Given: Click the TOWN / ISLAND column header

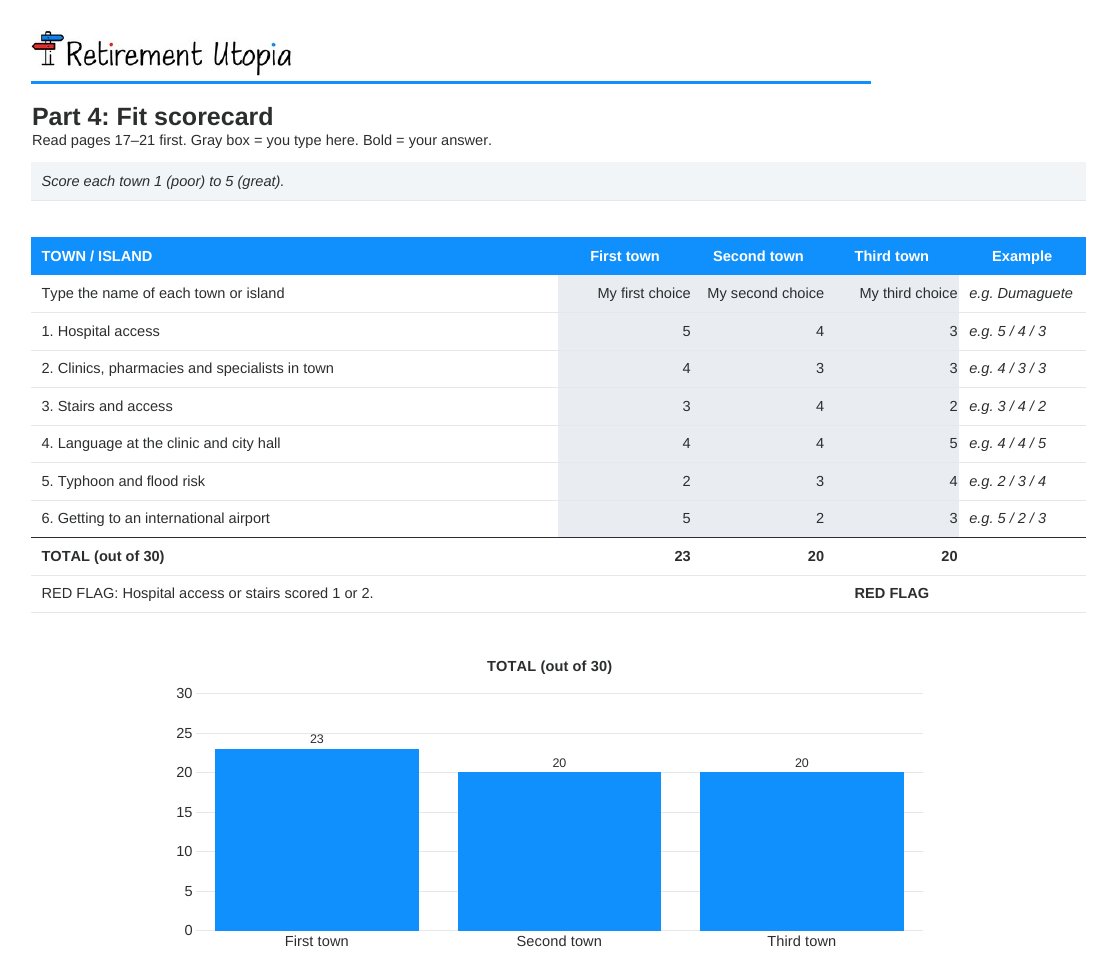Looking at the screenshot, I should 97,256.
